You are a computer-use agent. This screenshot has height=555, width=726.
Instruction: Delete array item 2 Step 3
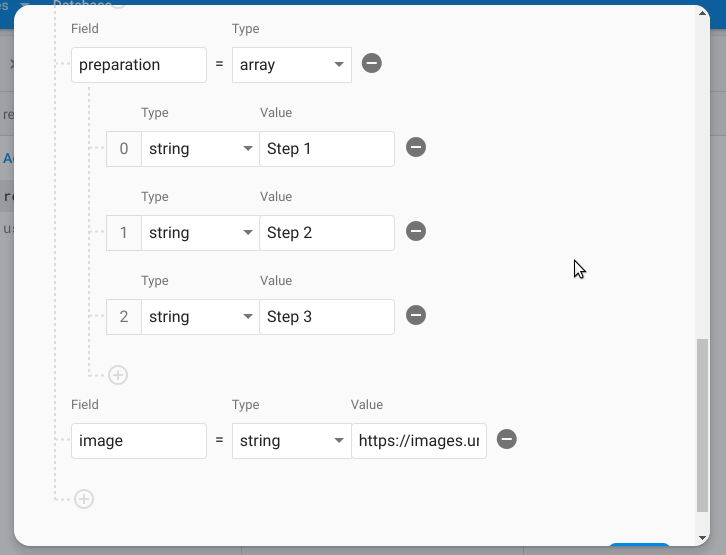[416, 316]
